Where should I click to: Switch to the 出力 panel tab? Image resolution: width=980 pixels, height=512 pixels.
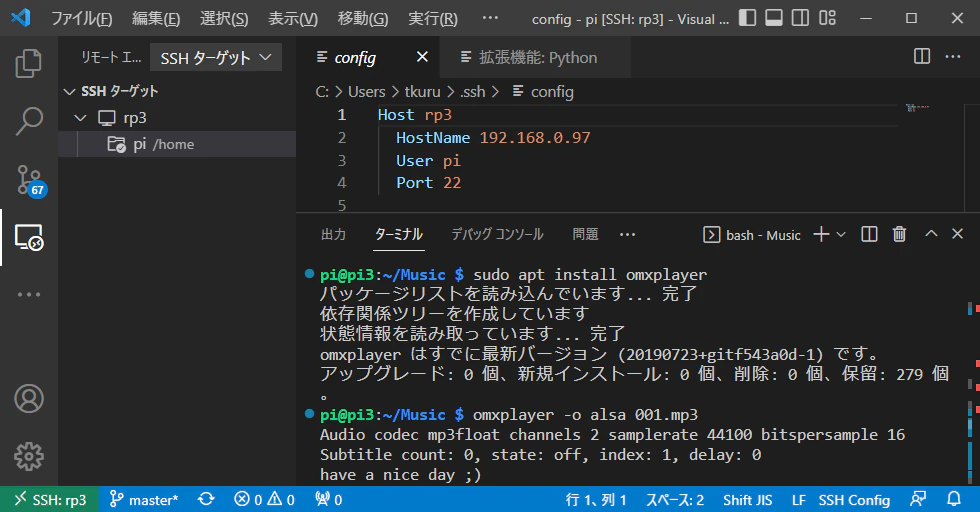(333, 234)
